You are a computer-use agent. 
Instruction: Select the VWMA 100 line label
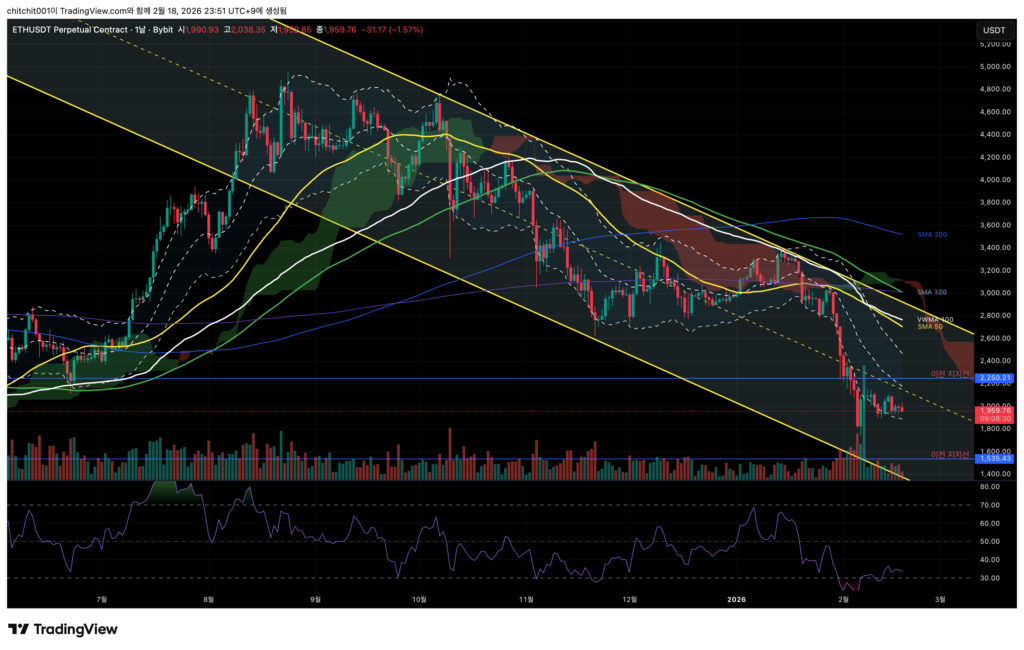[x=935, y=319]
